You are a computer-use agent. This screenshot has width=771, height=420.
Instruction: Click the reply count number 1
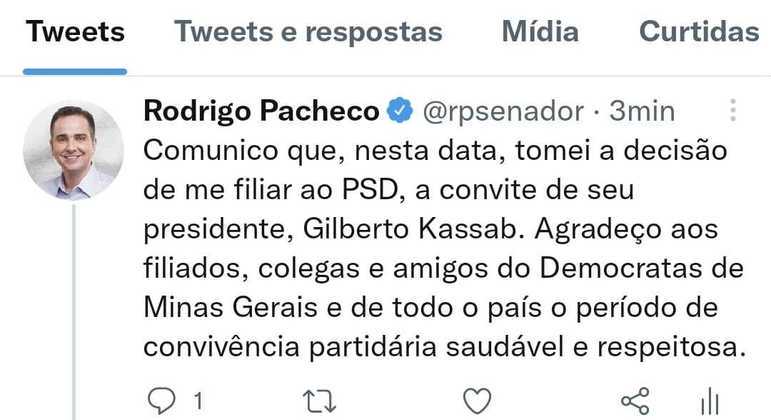198,402
